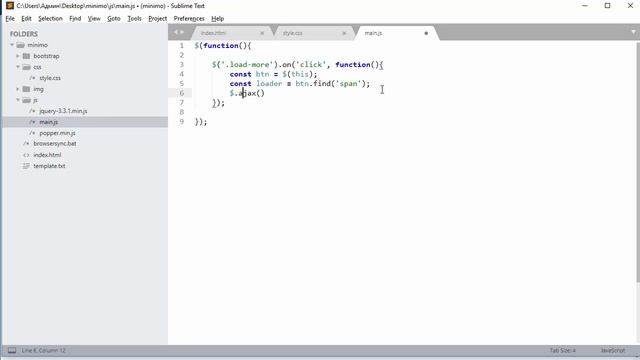Click the FOLDERS sidebar heading
This screenshot has height=360, width=640.
pyautogui.click(x=24, y=34)
